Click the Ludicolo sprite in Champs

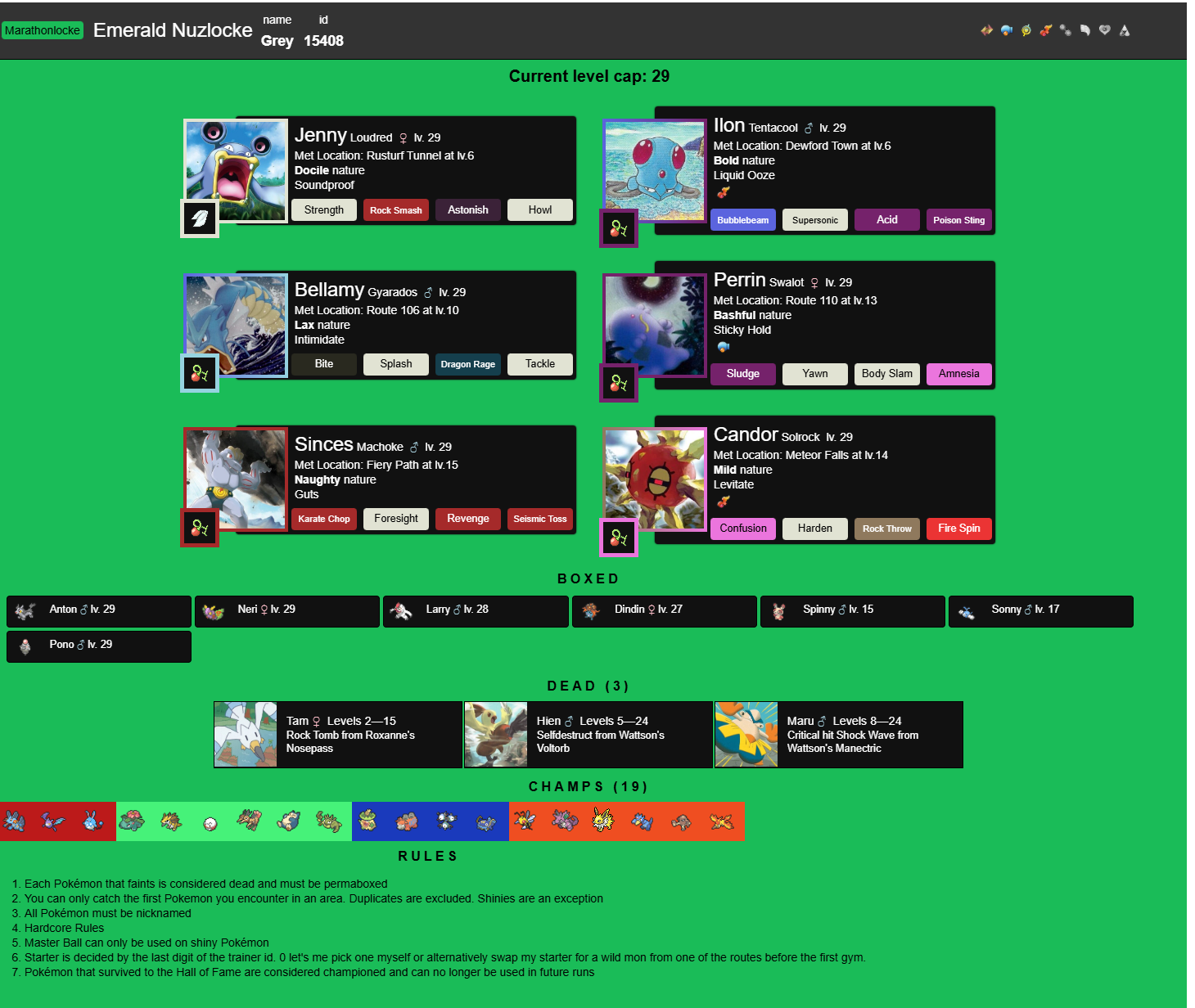(368, 821)
